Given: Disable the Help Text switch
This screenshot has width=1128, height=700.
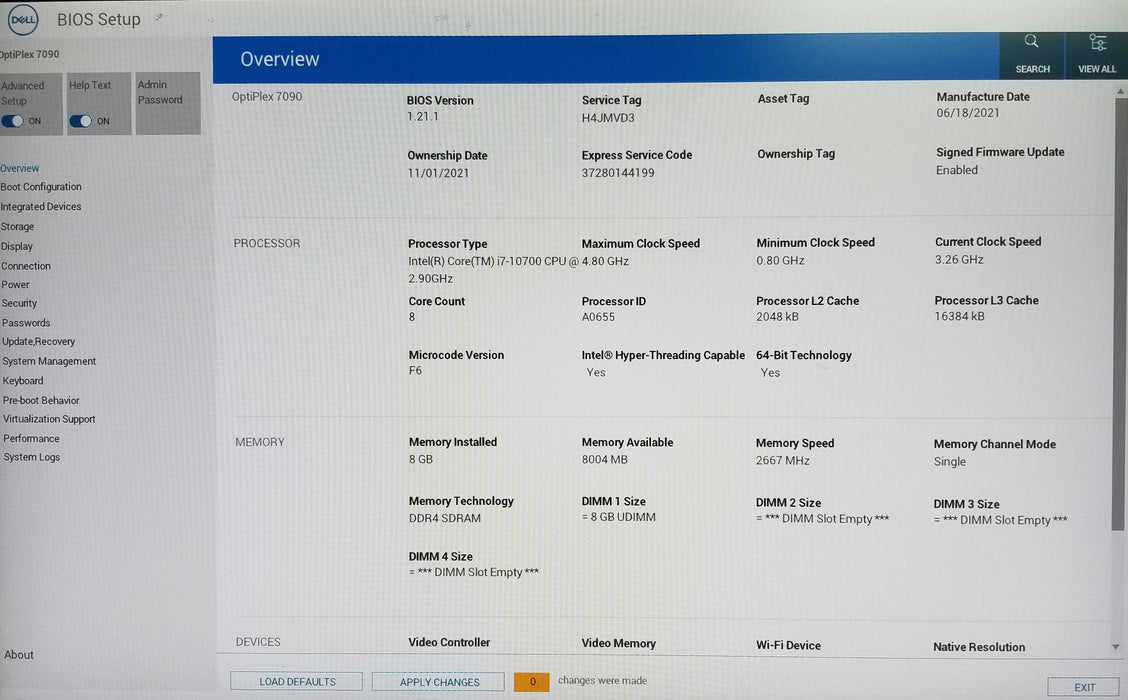Looking at the screenshot, I should coord(80,119).
